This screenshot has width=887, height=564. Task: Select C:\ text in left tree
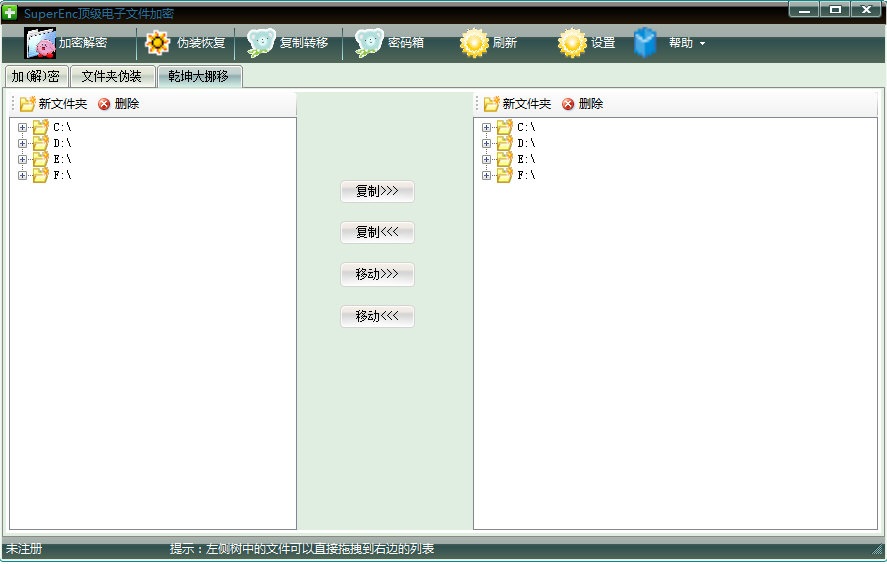click(62, 127)
